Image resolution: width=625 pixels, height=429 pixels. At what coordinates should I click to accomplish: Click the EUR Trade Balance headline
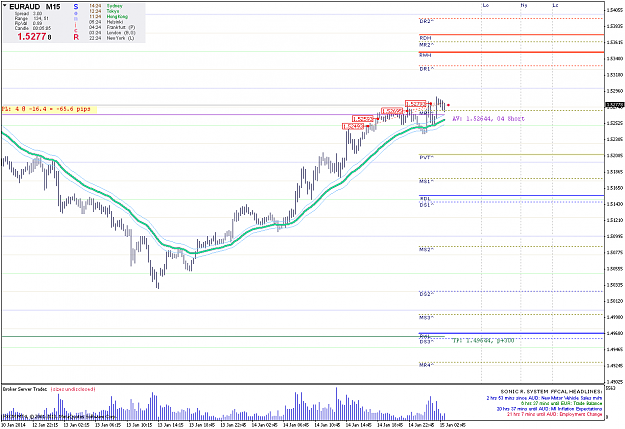(561, 403)
